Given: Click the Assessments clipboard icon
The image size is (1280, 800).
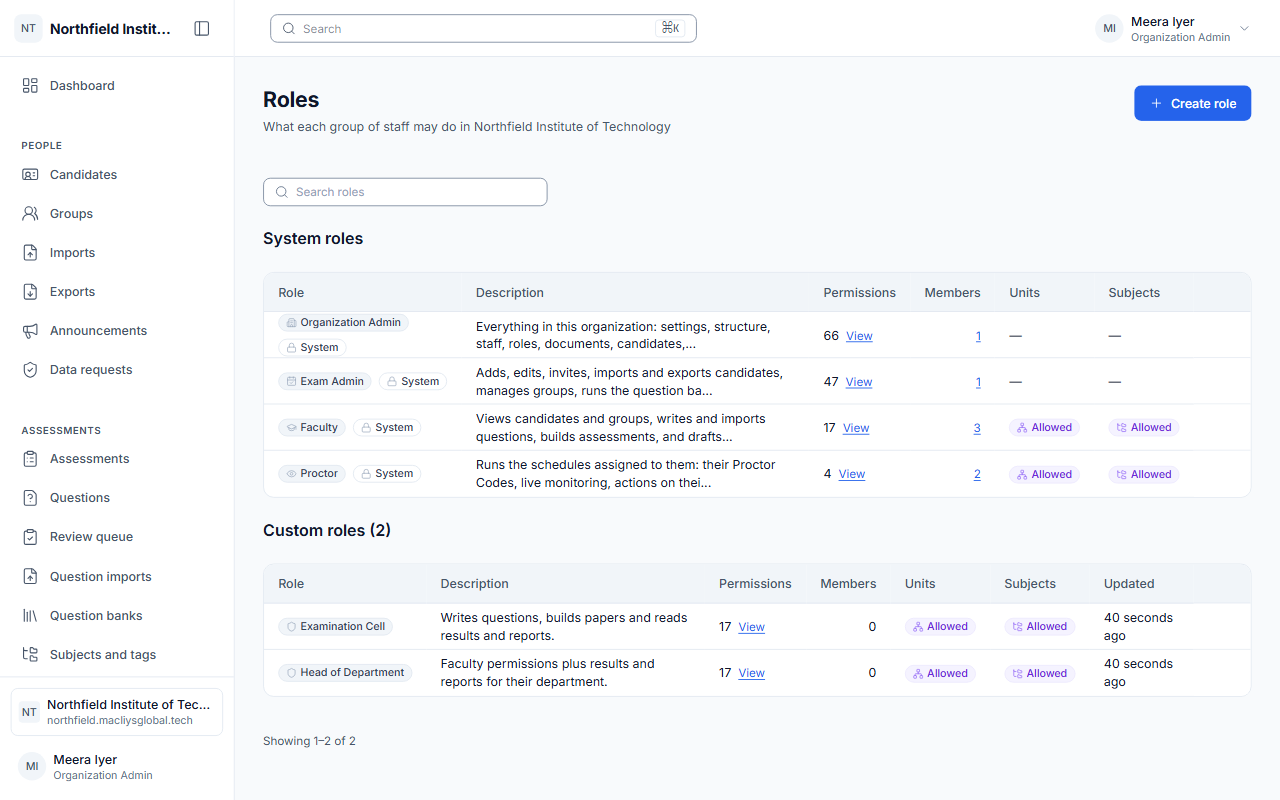Looking at the screenshot, I should [x=30, y=459].
